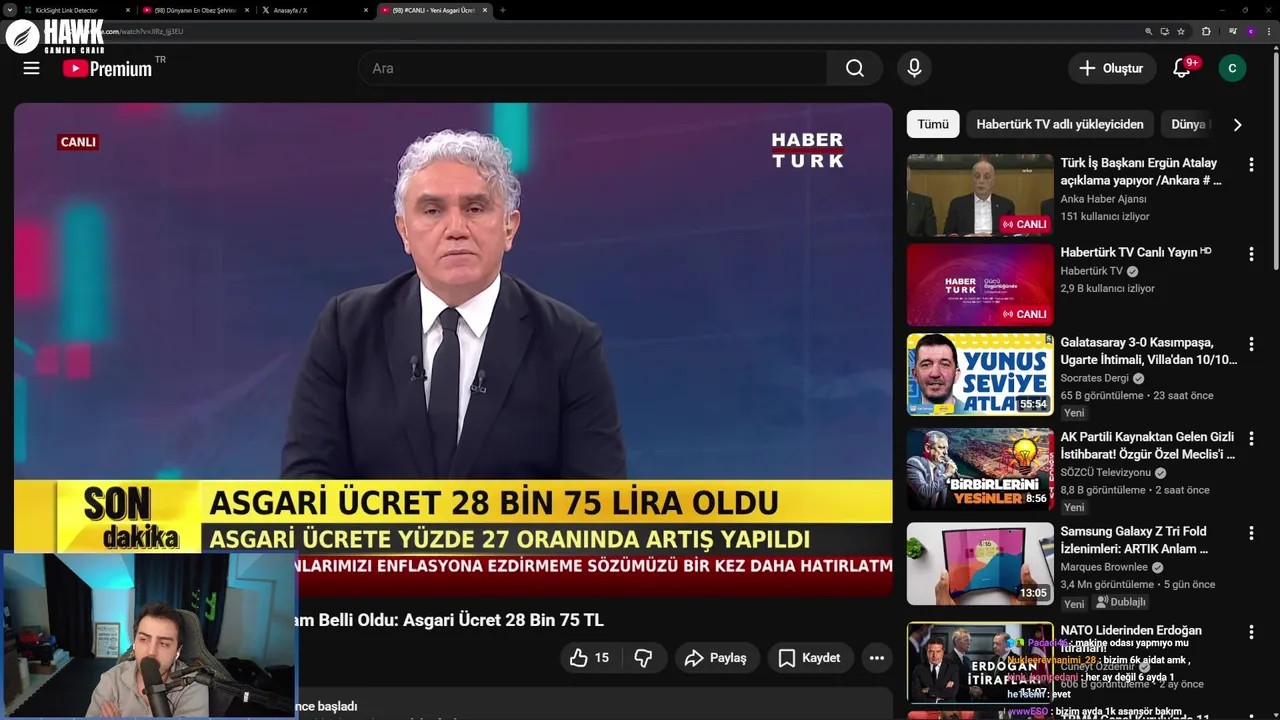The image size is (1280, 720).
Task: Open the Yunus Seviye Atladı thumbnail
Action: (980, 374)
